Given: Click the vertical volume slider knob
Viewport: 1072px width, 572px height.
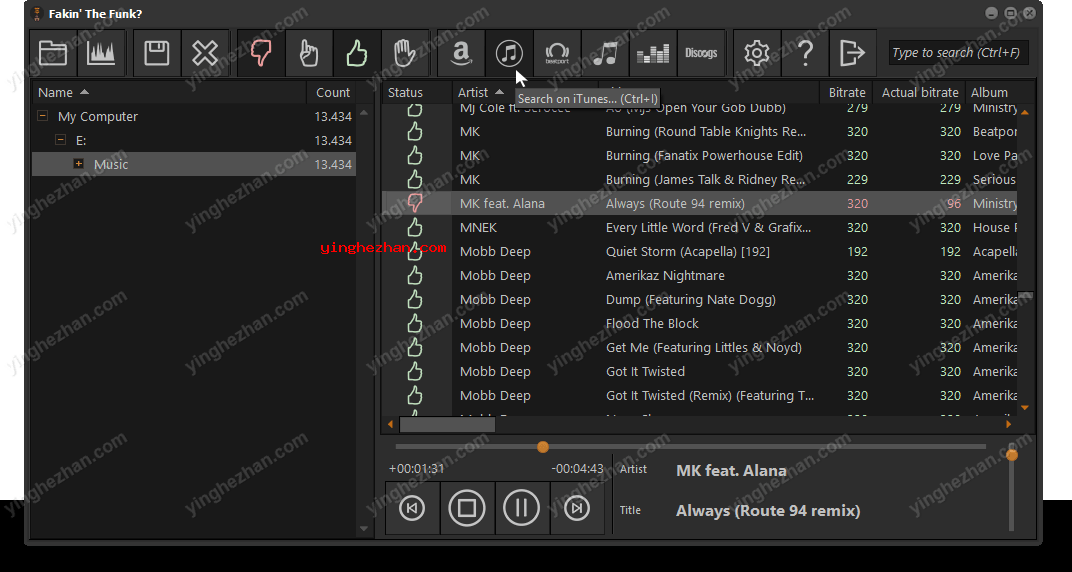Looking at the screenshot, I should click(1012, 455).
